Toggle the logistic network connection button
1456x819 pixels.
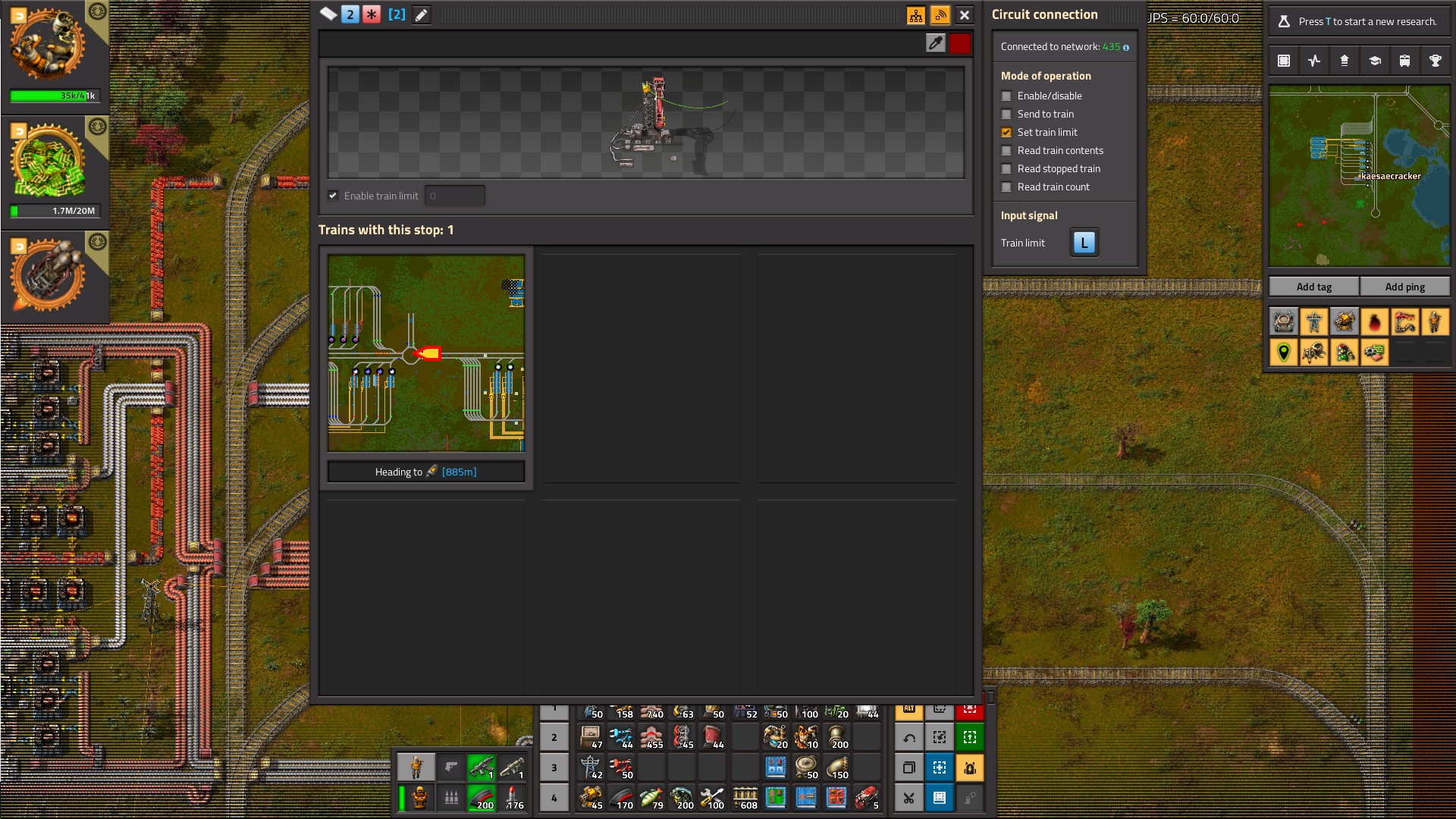940,15
